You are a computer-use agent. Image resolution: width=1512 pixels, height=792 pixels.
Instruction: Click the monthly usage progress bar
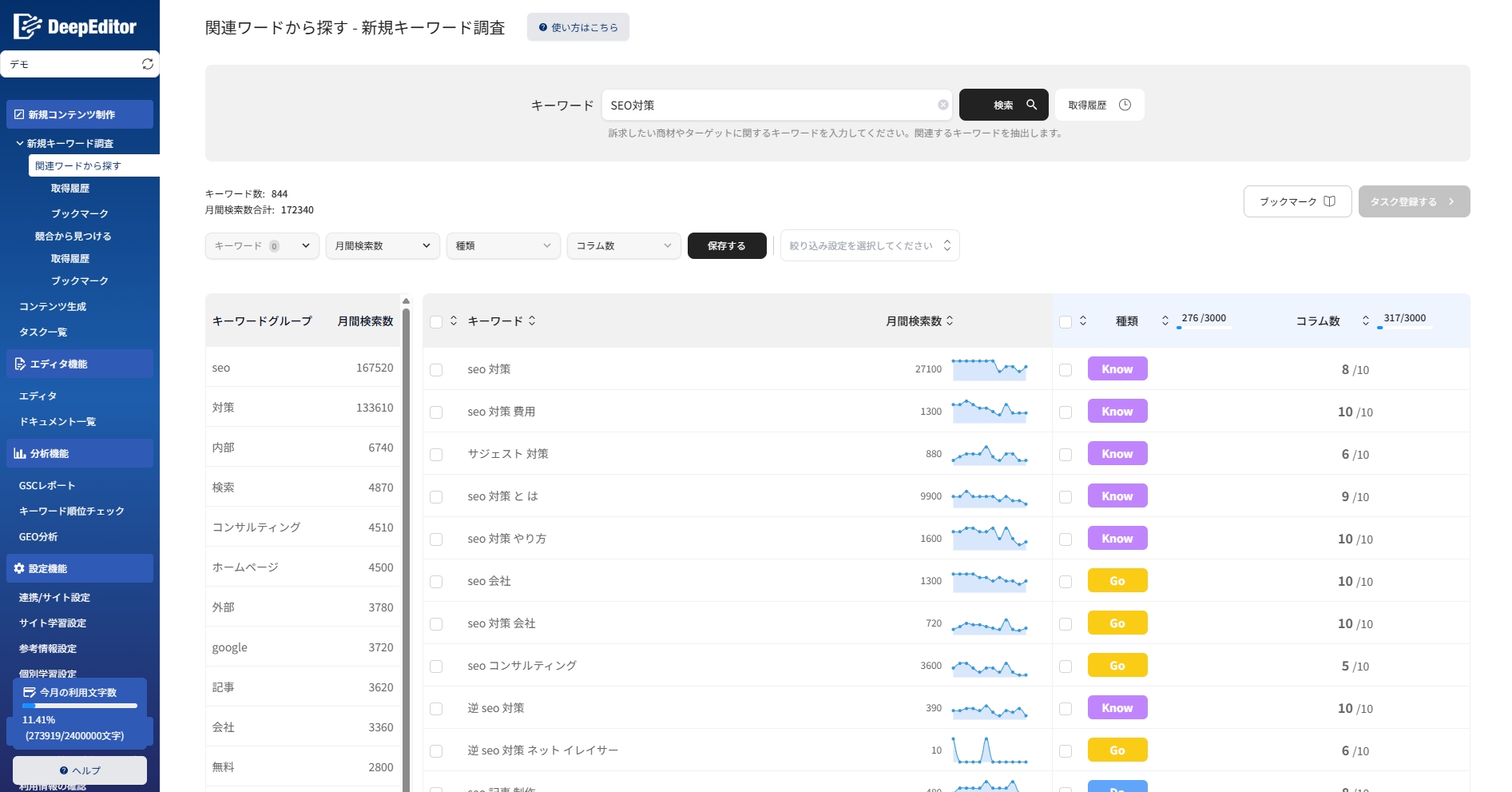[80, 706]
